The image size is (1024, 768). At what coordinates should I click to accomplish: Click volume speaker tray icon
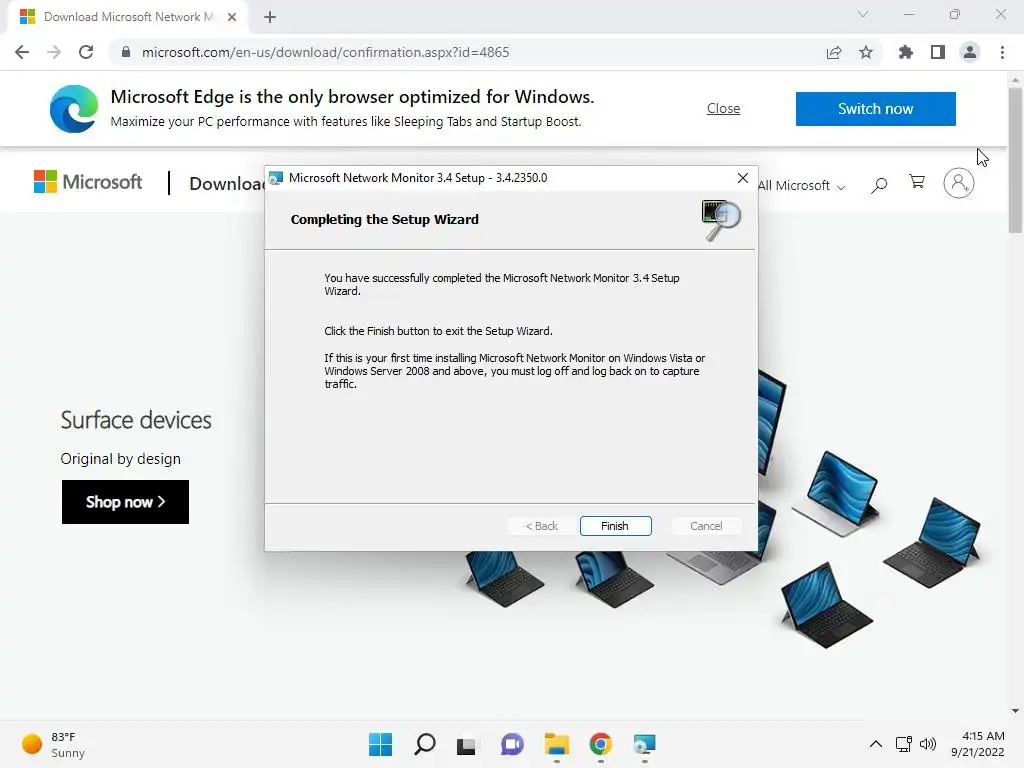point(927,744)
